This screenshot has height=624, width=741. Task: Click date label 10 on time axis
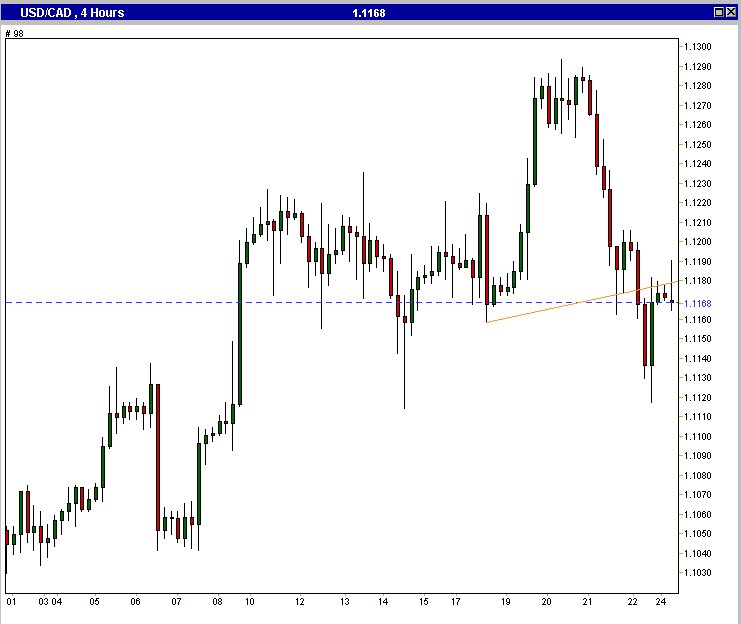(250, 602)
